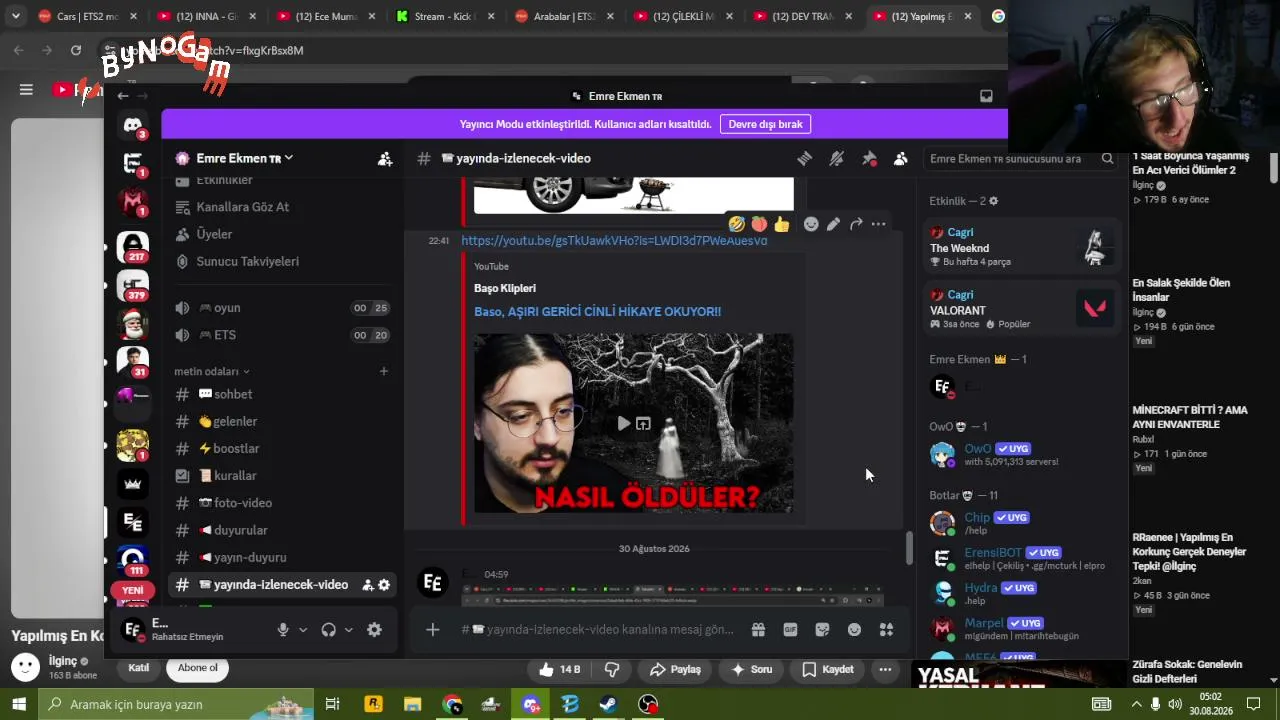Image resolution: width=1280 pixels, height=720 pixels.
Task: Switch to INNA browser tab
Action: [x=206, y=16]
